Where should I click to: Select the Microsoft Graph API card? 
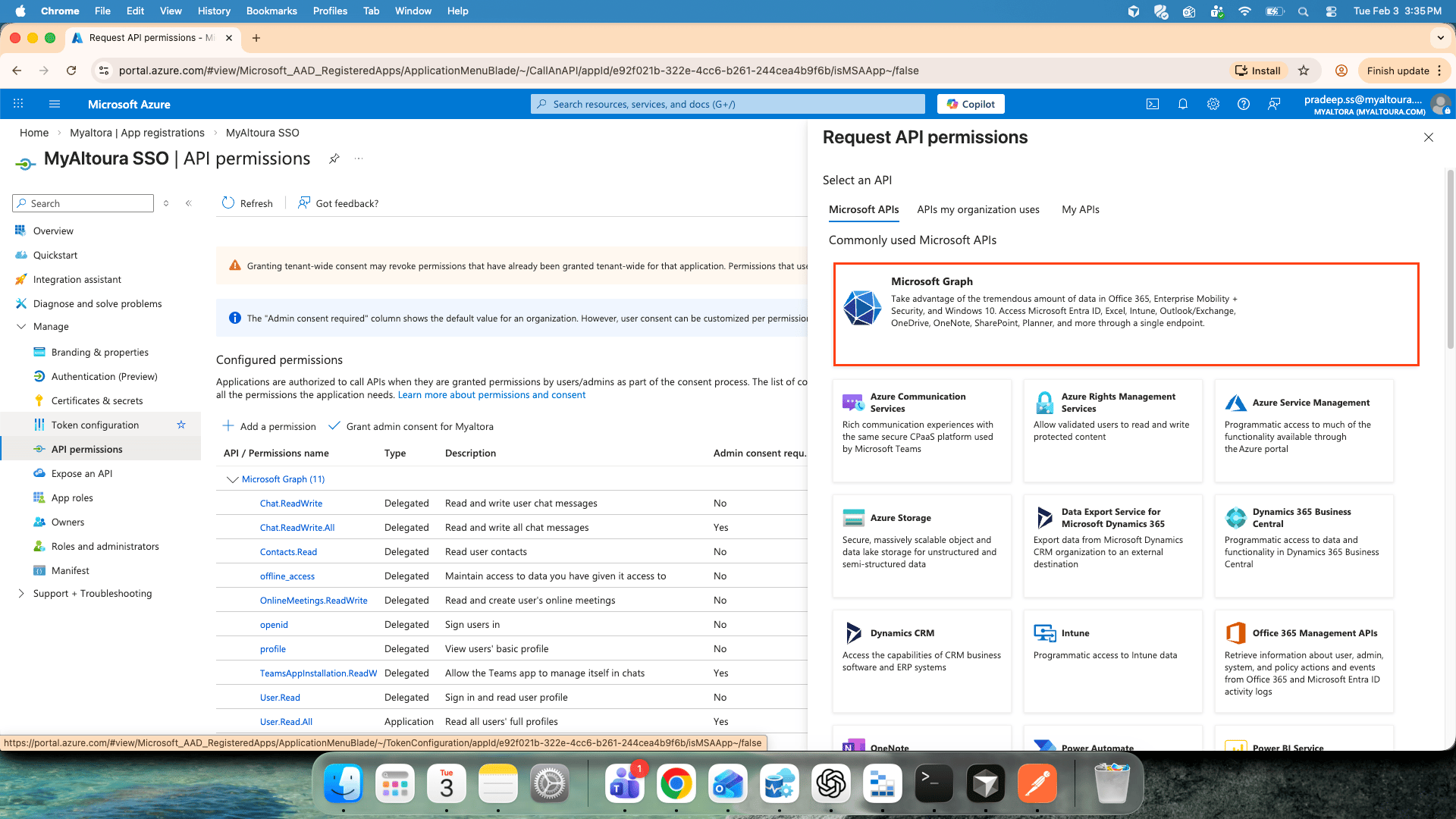tap(1126, 314)
